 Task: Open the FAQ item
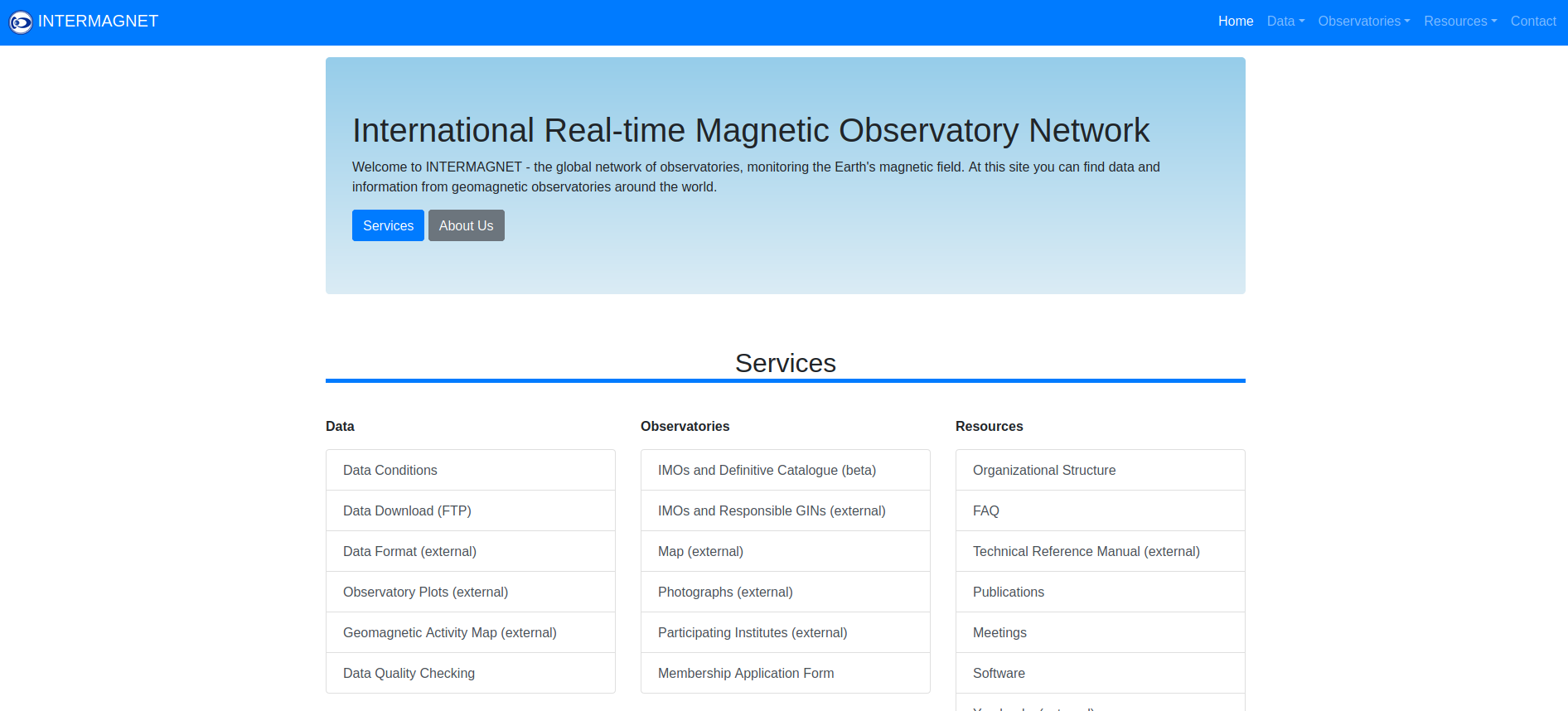[1101, 510]
